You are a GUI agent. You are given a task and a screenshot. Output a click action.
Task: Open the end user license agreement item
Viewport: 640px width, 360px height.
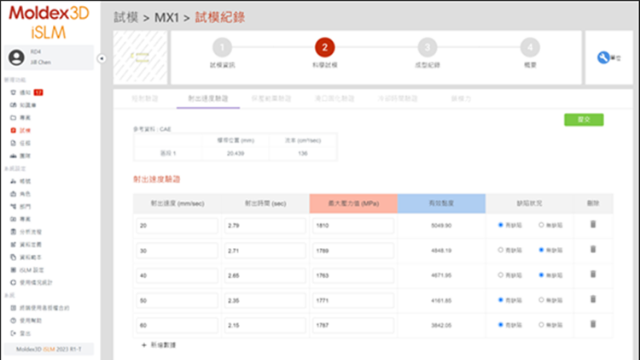coord(40,308)
